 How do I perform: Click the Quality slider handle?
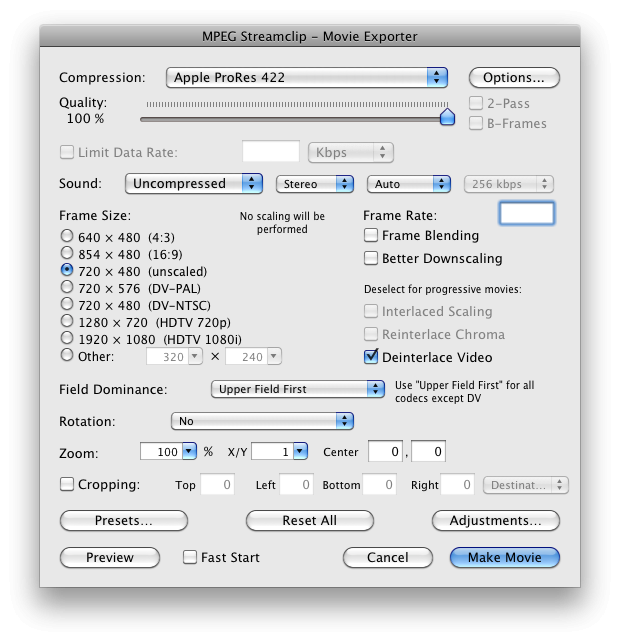(447, 117)
